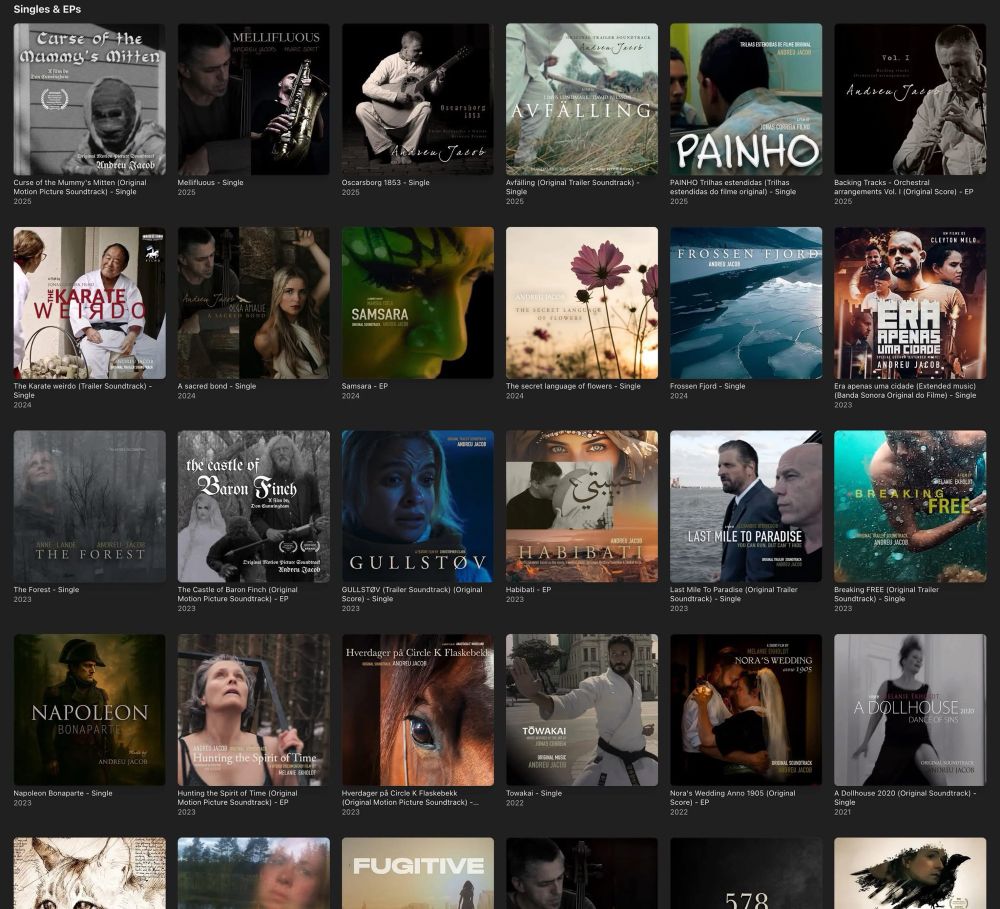Click A sacred bond - Single title

(x=217, y=386)
